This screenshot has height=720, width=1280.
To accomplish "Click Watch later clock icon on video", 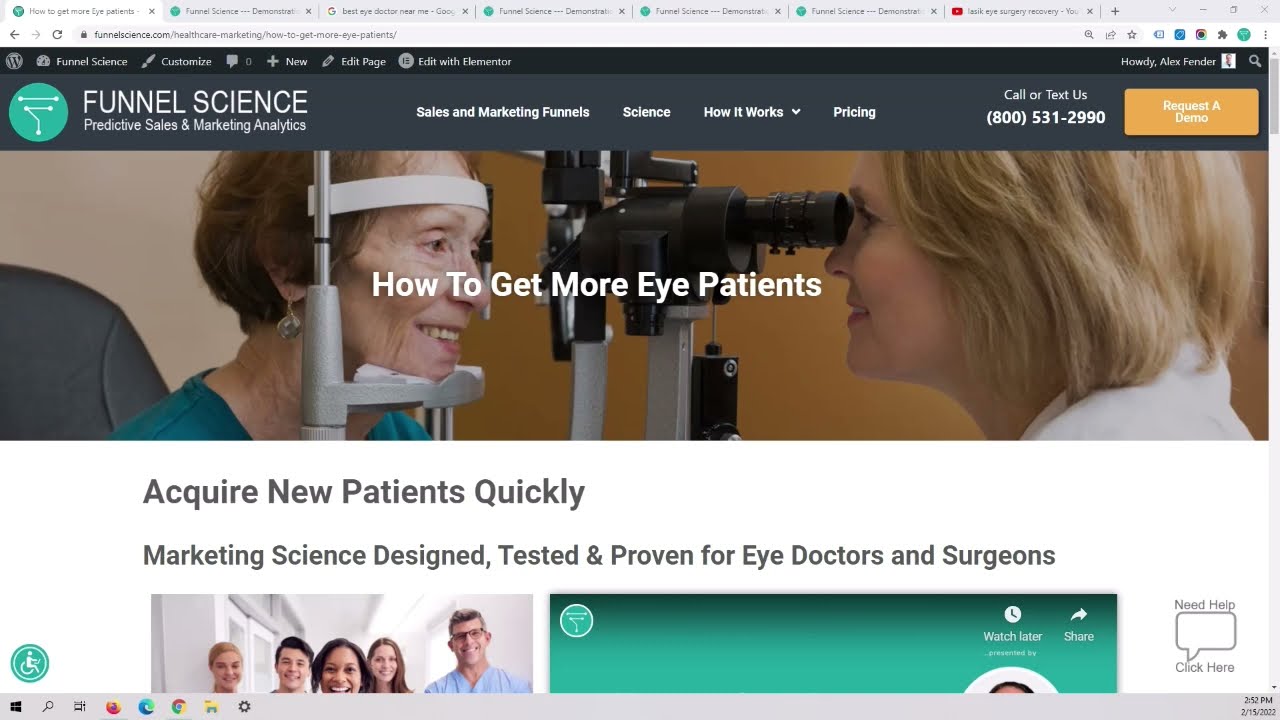I will [x=1012, y=614].
